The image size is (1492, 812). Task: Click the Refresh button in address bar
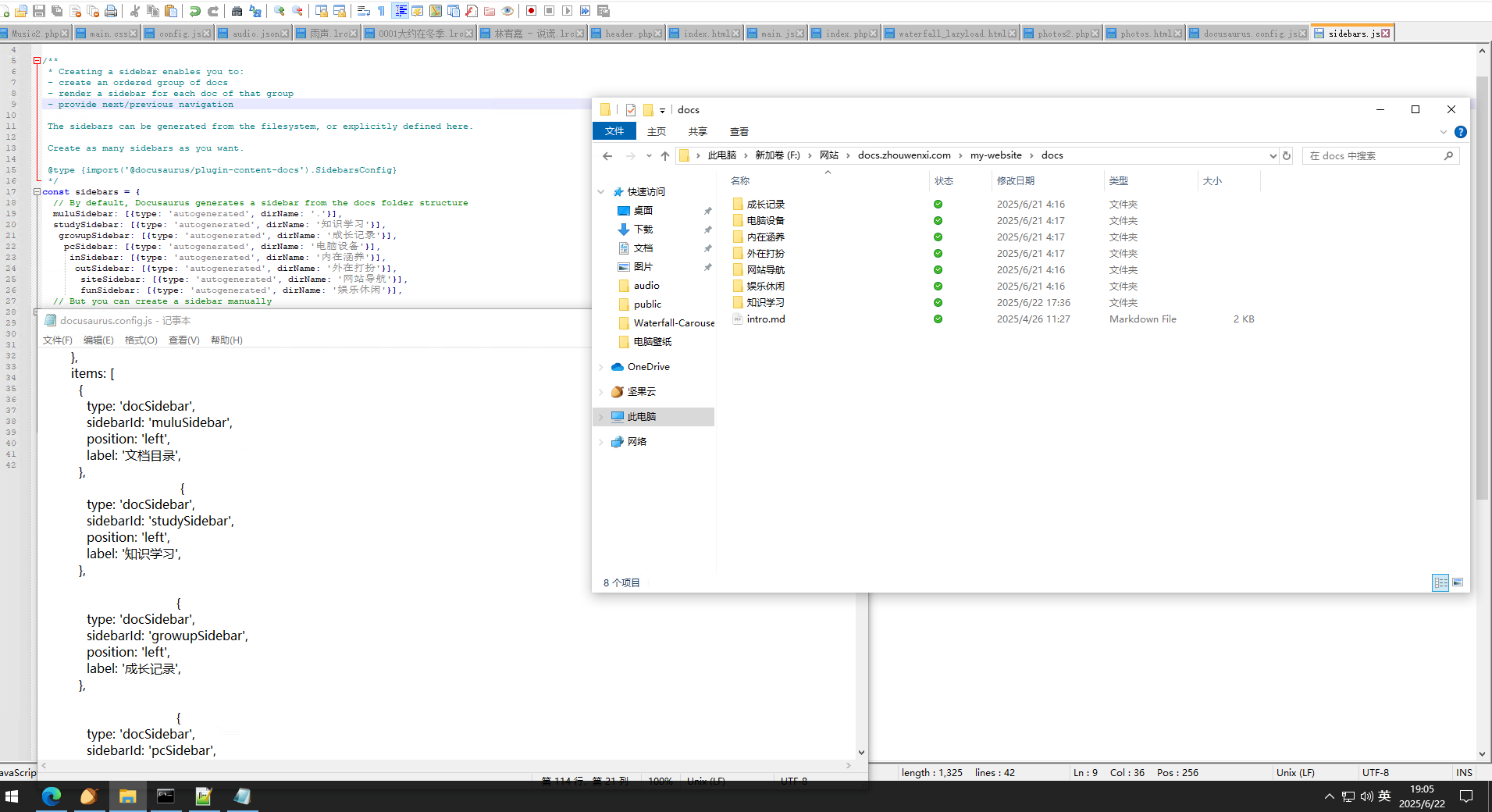1287,156
